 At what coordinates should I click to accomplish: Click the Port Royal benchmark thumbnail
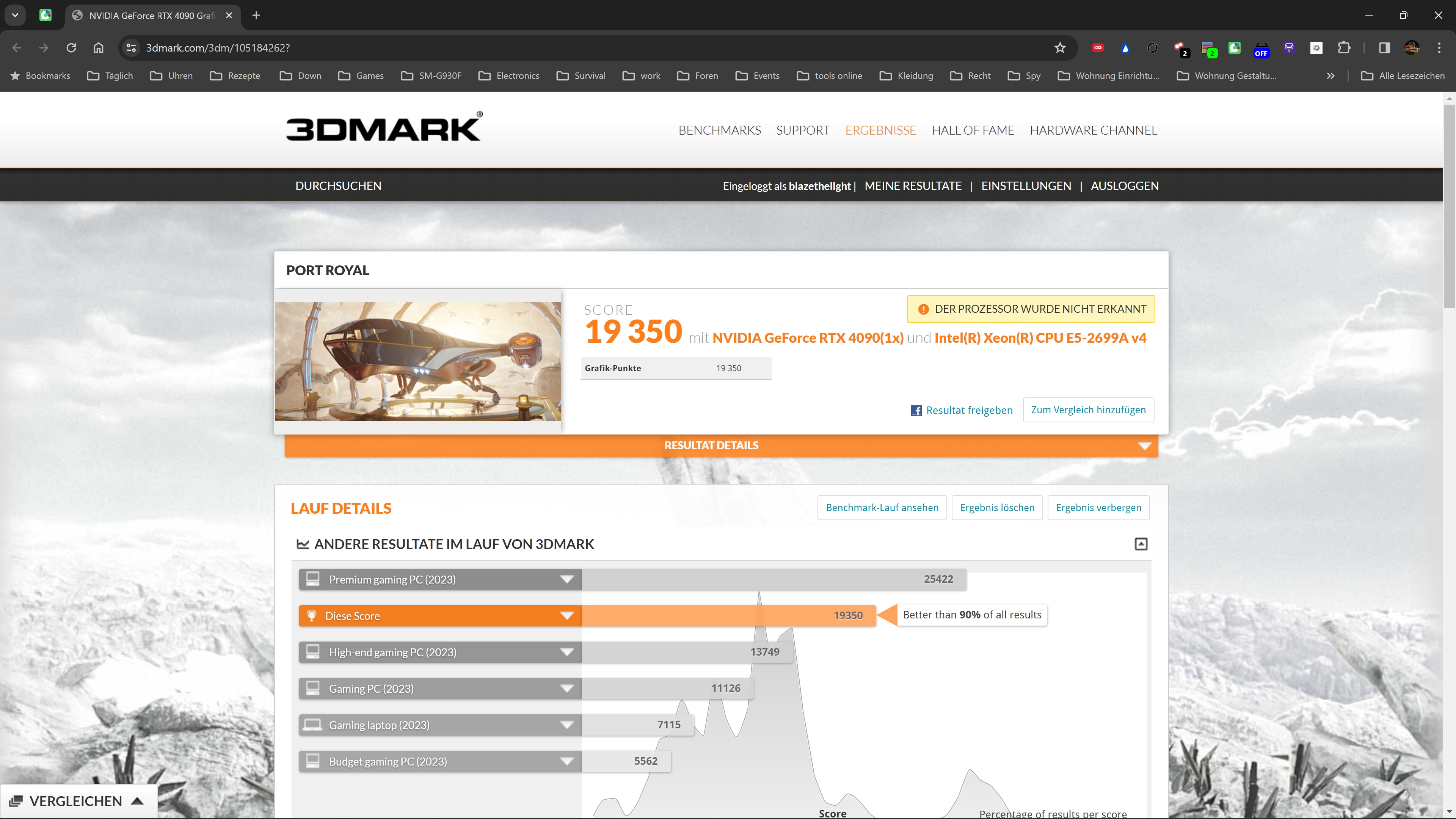pos(418,361)
